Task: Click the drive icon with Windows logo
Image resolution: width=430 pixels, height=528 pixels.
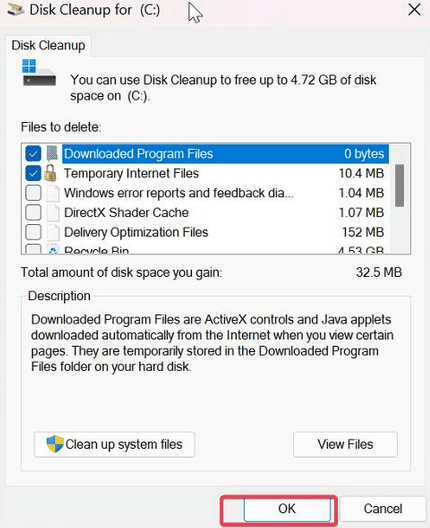Action: click(x=39, y=72)
